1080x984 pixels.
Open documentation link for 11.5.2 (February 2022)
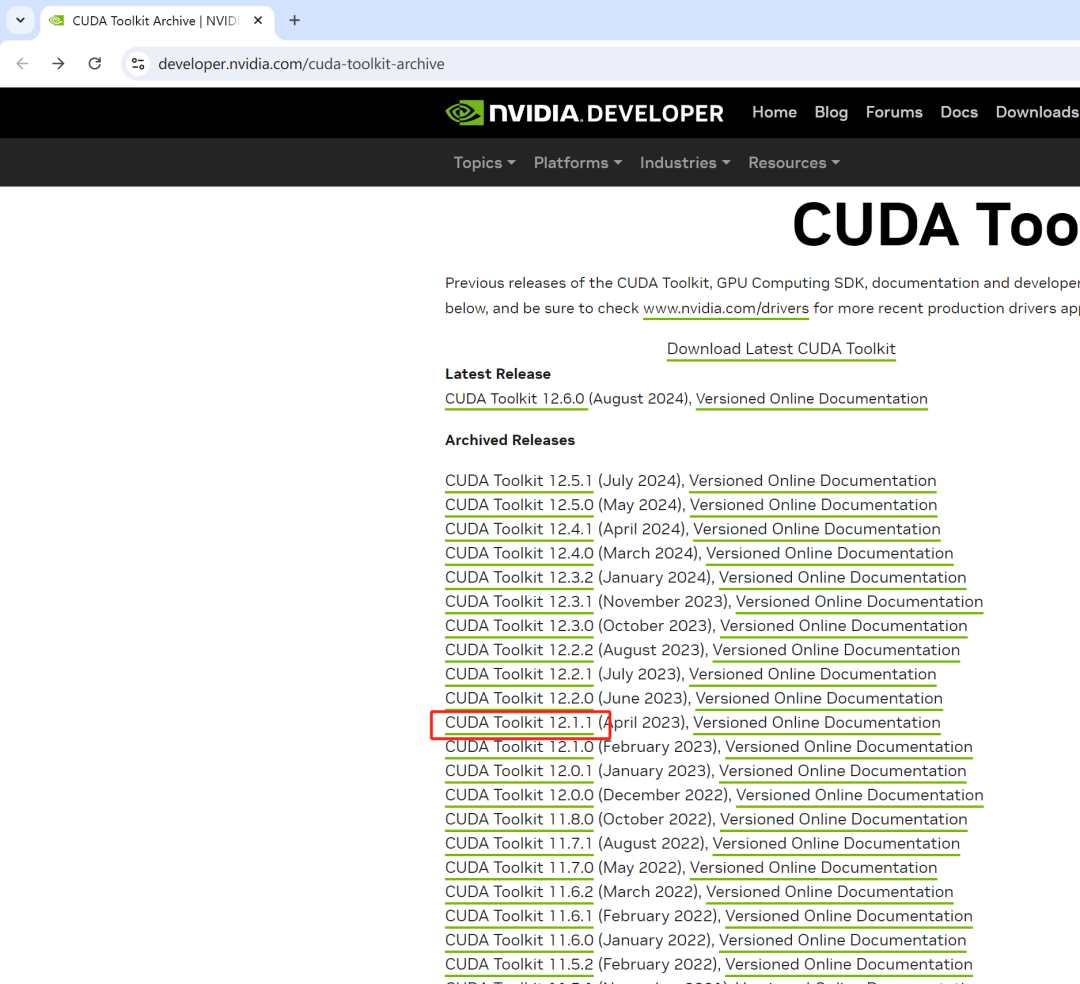(x=849, y=964)
